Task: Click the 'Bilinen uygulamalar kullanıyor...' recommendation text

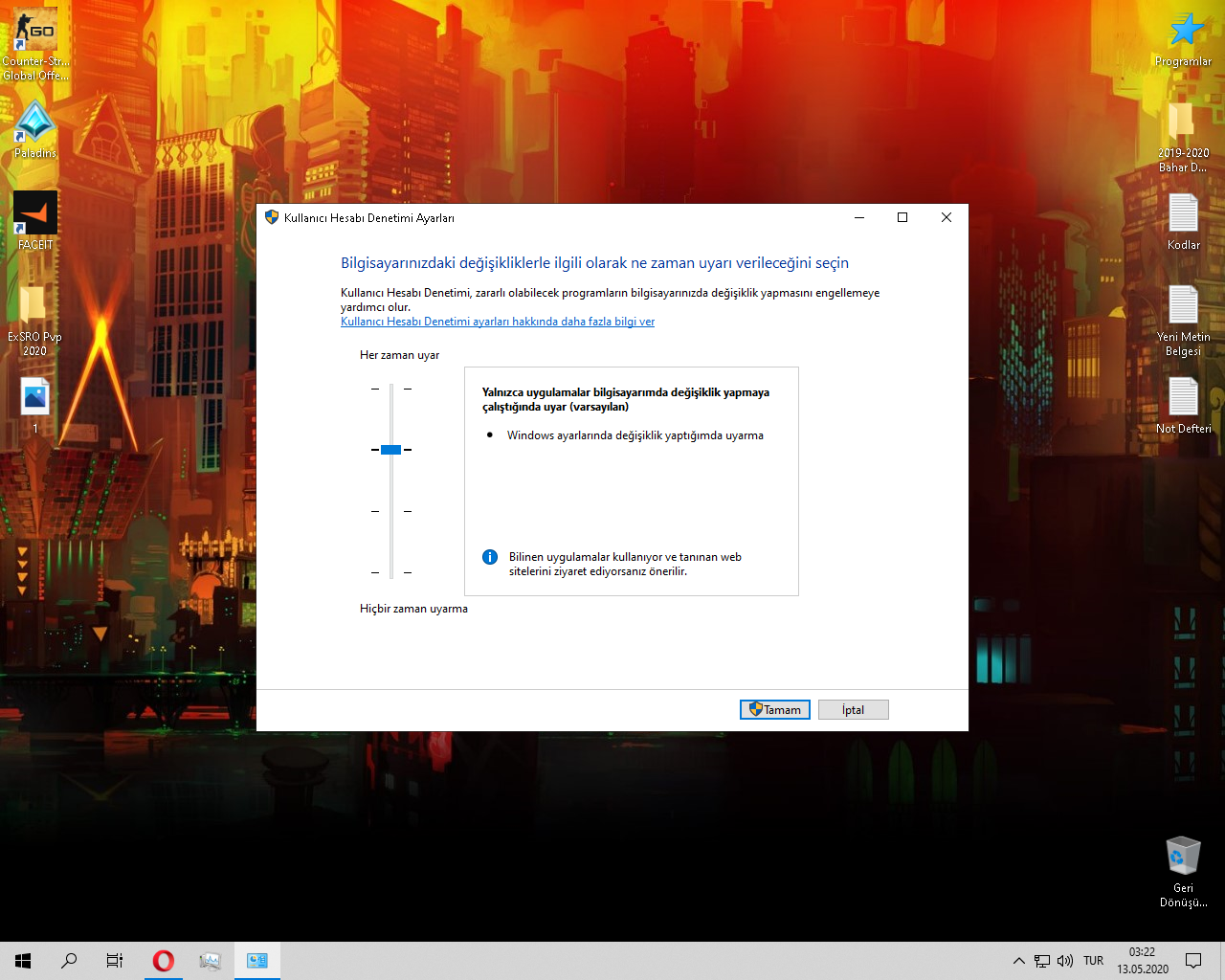Action: click(625, 565)
